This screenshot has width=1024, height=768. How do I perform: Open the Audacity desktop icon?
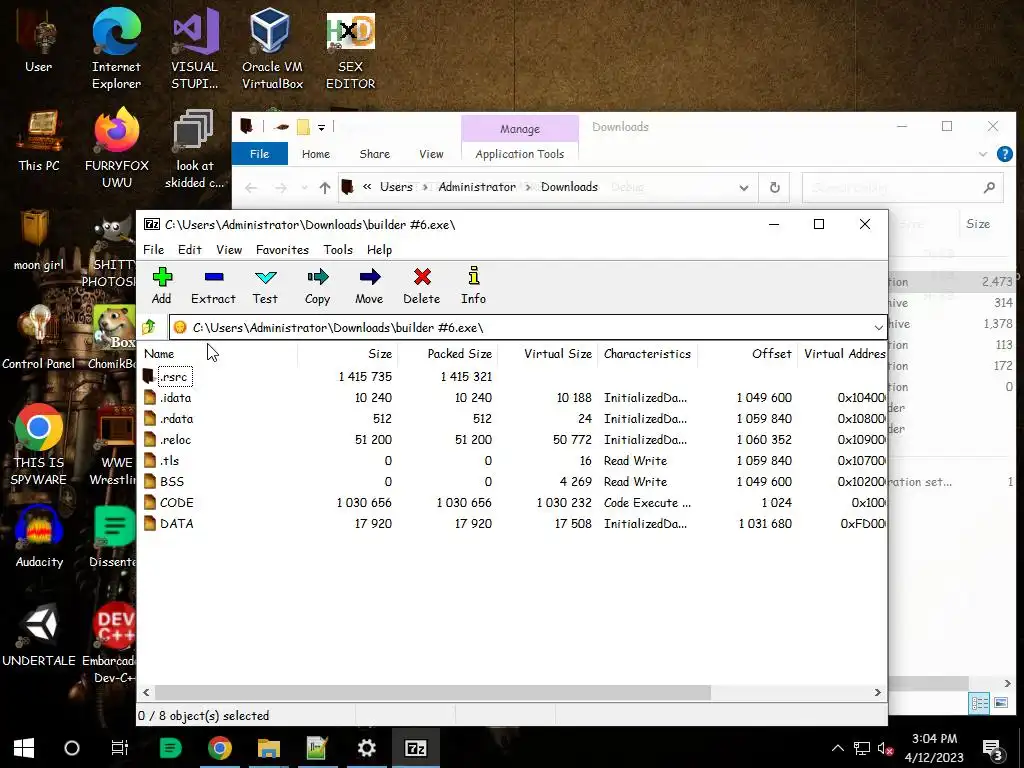tap(39, 537)
